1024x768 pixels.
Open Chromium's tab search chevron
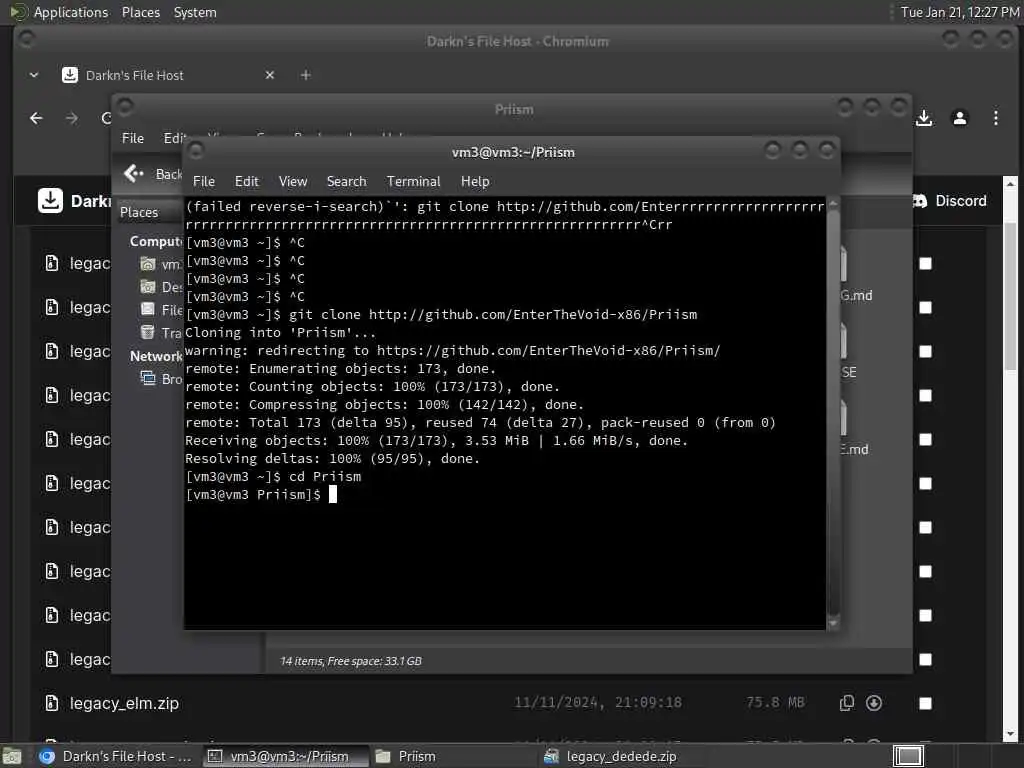34,75
